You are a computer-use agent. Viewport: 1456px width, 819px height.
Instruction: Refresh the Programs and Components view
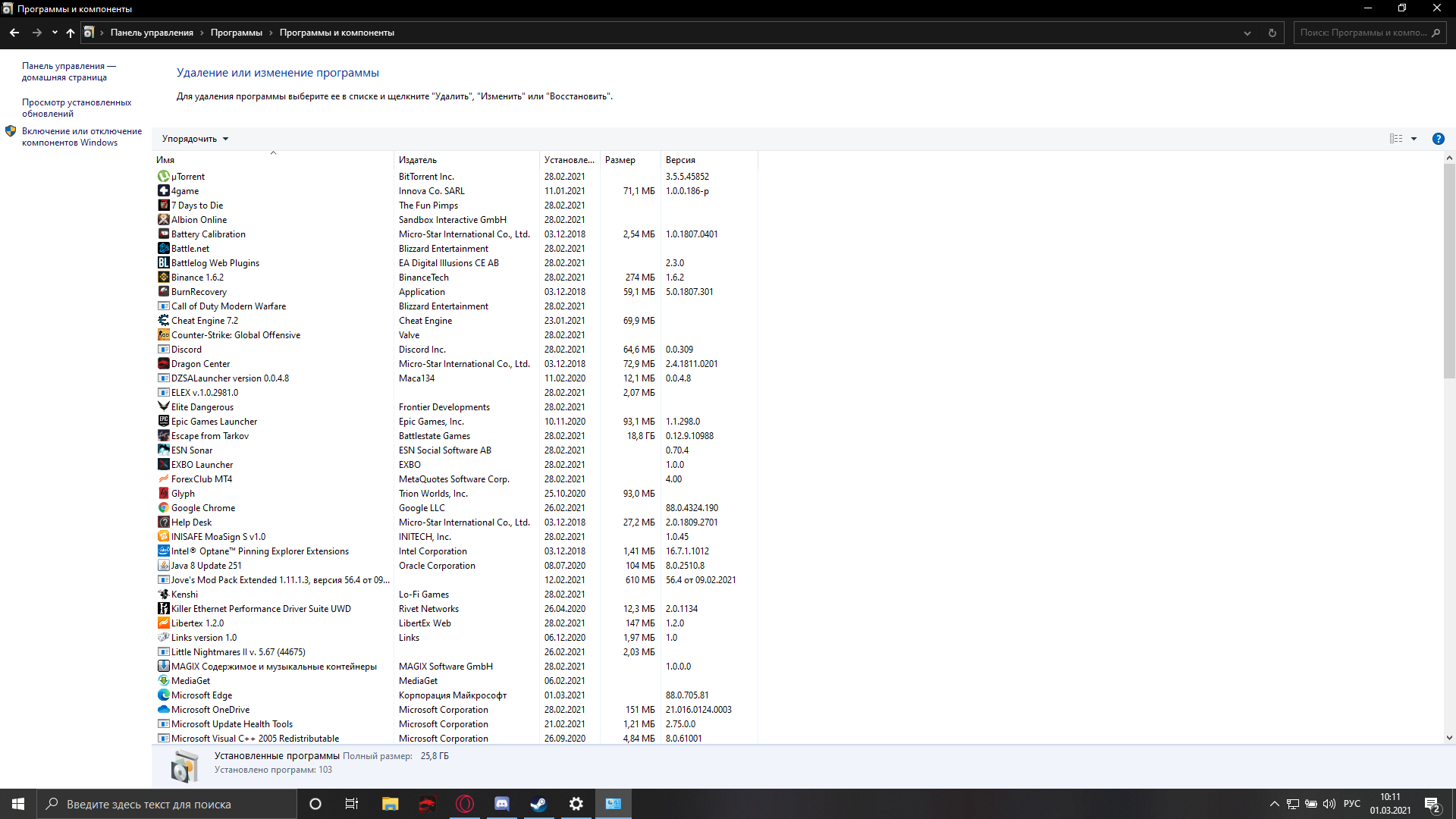[x=1272, y=33]
